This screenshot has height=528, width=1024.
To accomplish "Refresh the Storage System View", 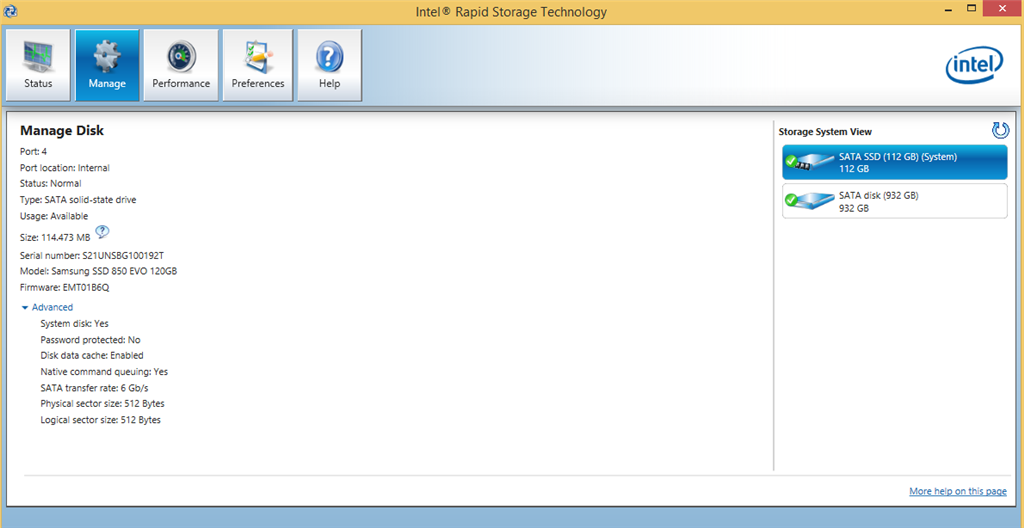I will [x=1000, y=131].
